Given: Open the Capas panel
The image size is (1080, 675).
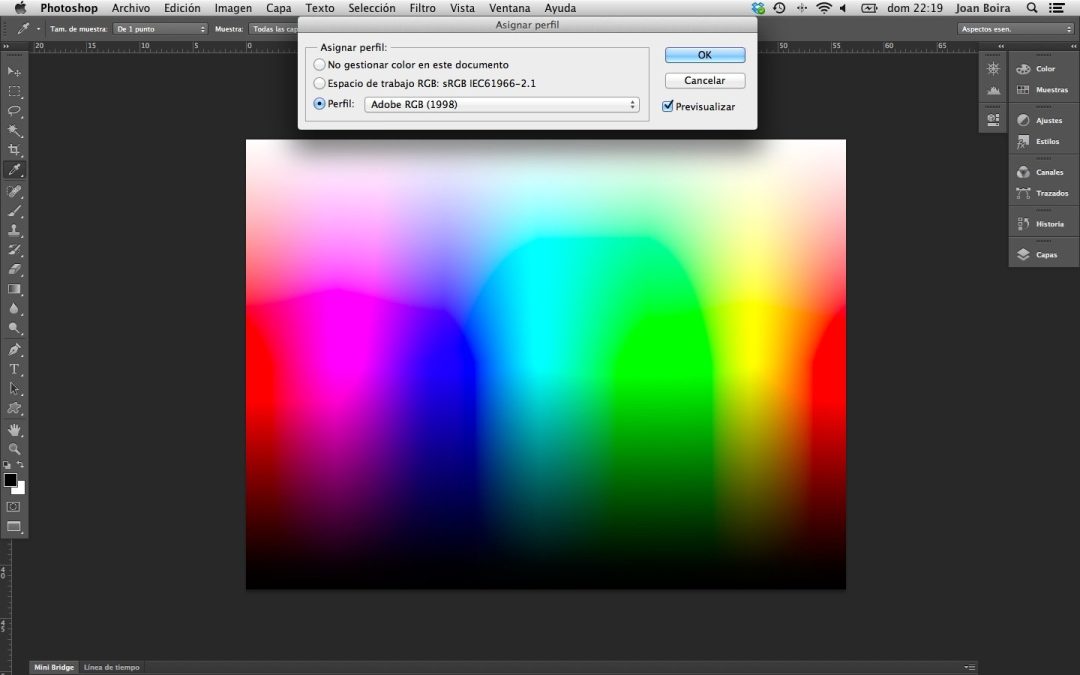Looking at the screenshot, I should (x=1043, y=254).
